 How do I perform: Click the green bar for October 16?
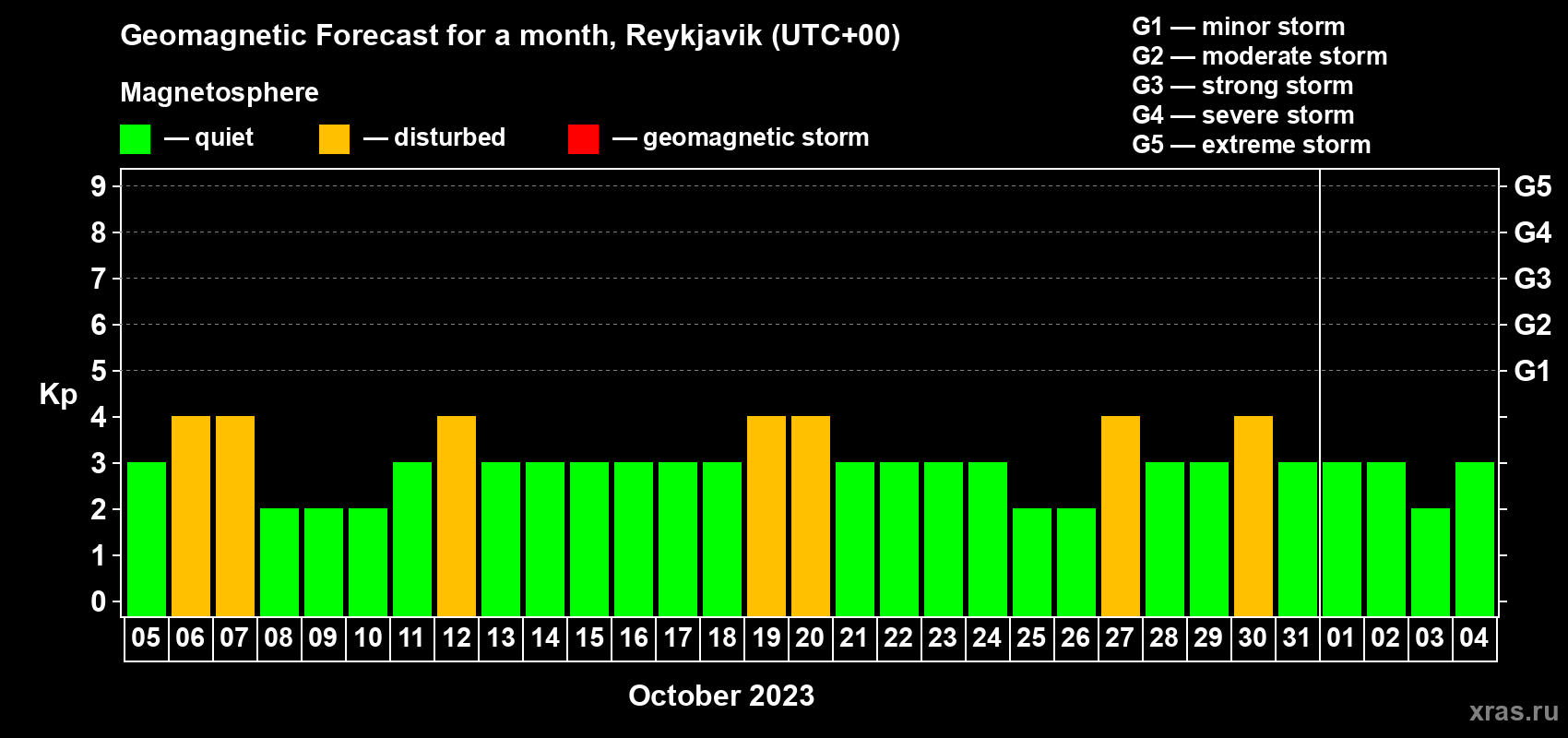coord(634,539)
